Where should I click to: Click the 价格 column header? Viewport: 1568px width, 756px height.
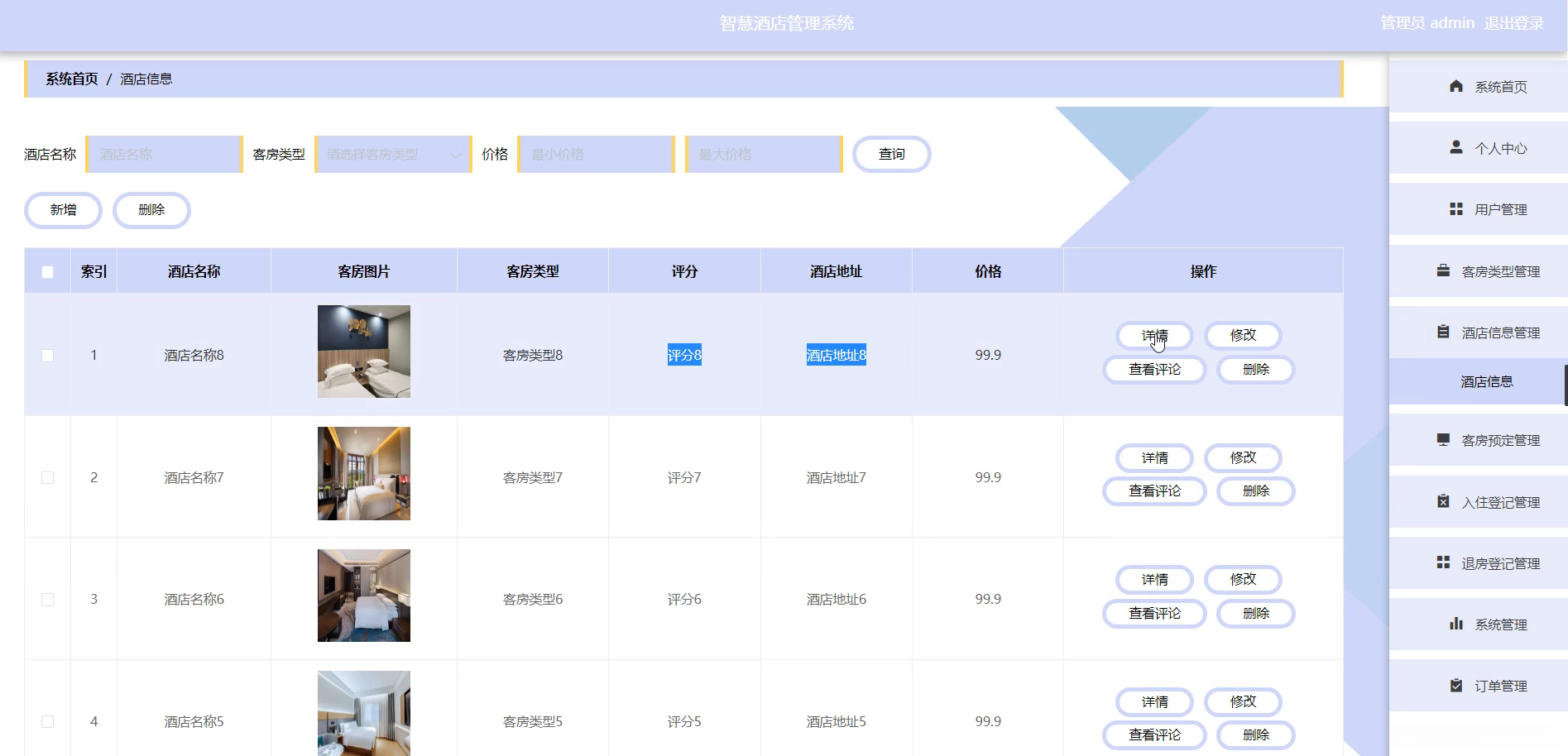click(x=988, y=271)
